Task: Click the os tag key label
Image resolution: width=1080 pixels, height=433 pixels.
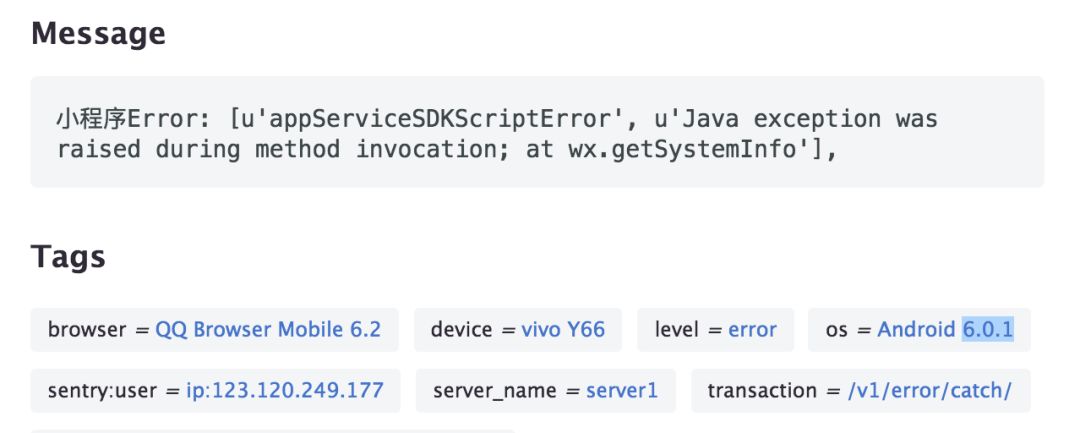Action: point(836,330)
